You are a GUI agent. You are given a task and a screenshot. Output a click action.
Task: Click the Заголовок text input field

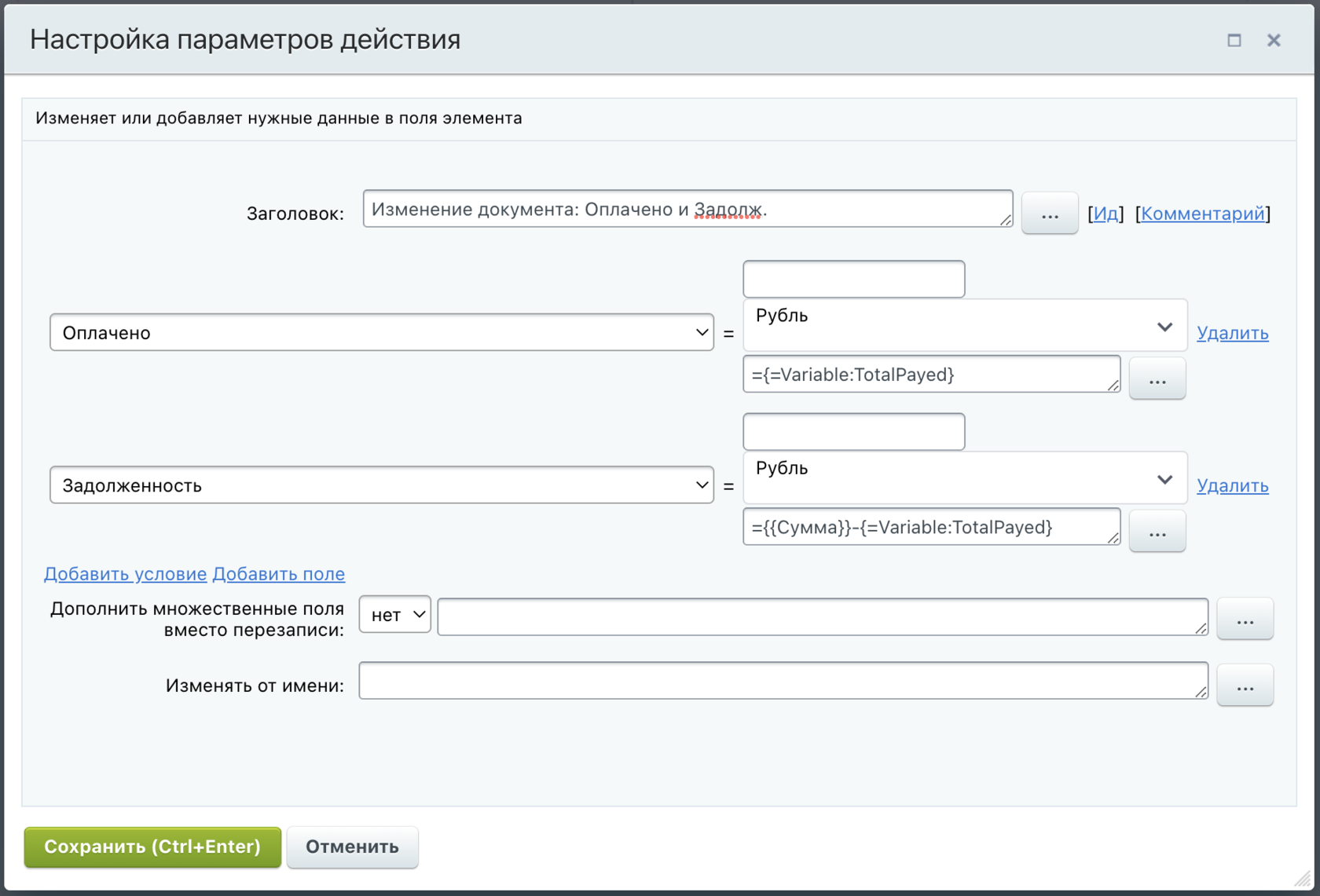[687, 210]
